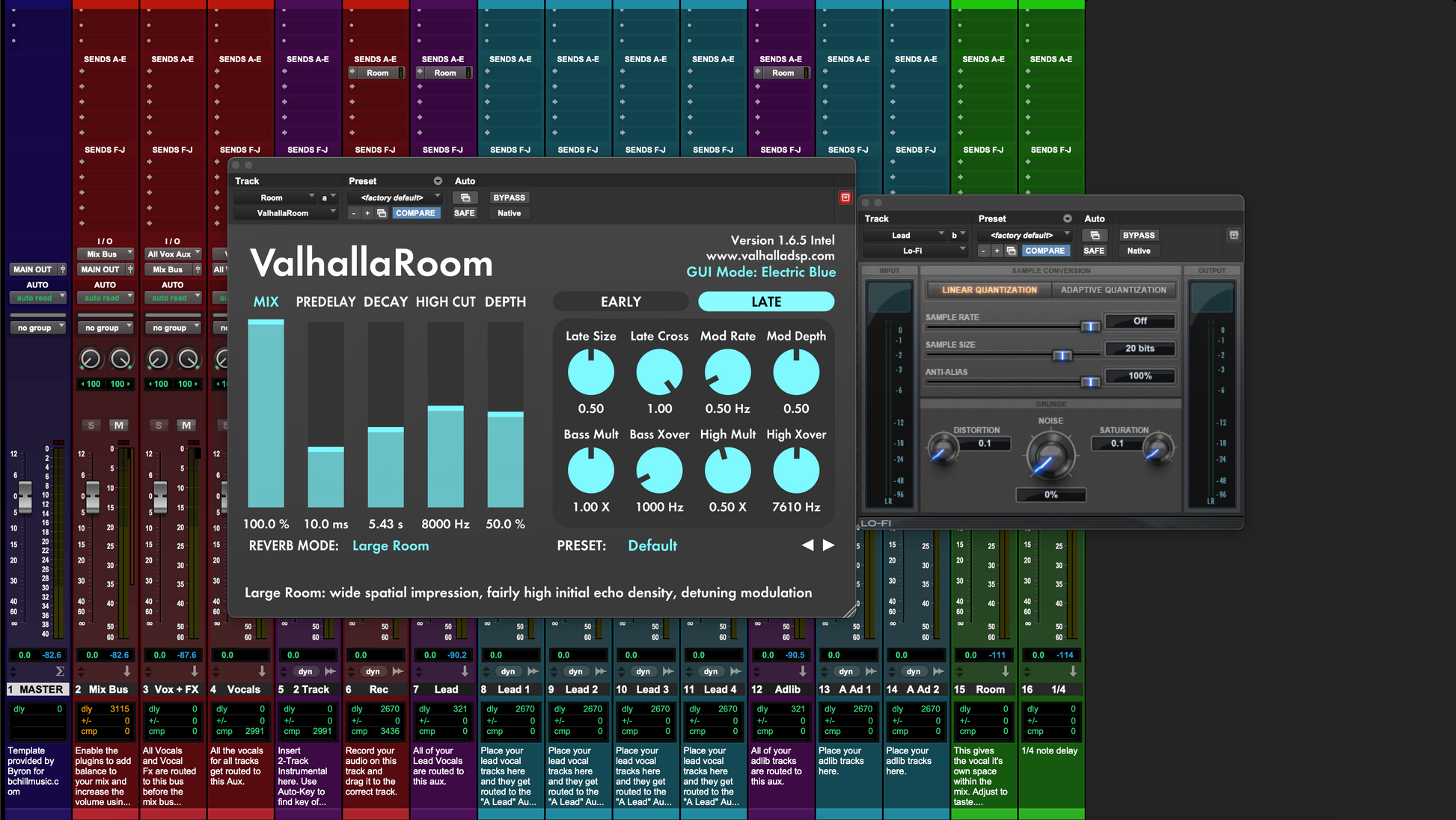Solo the Vox + FX track

(x=158, y=425)
